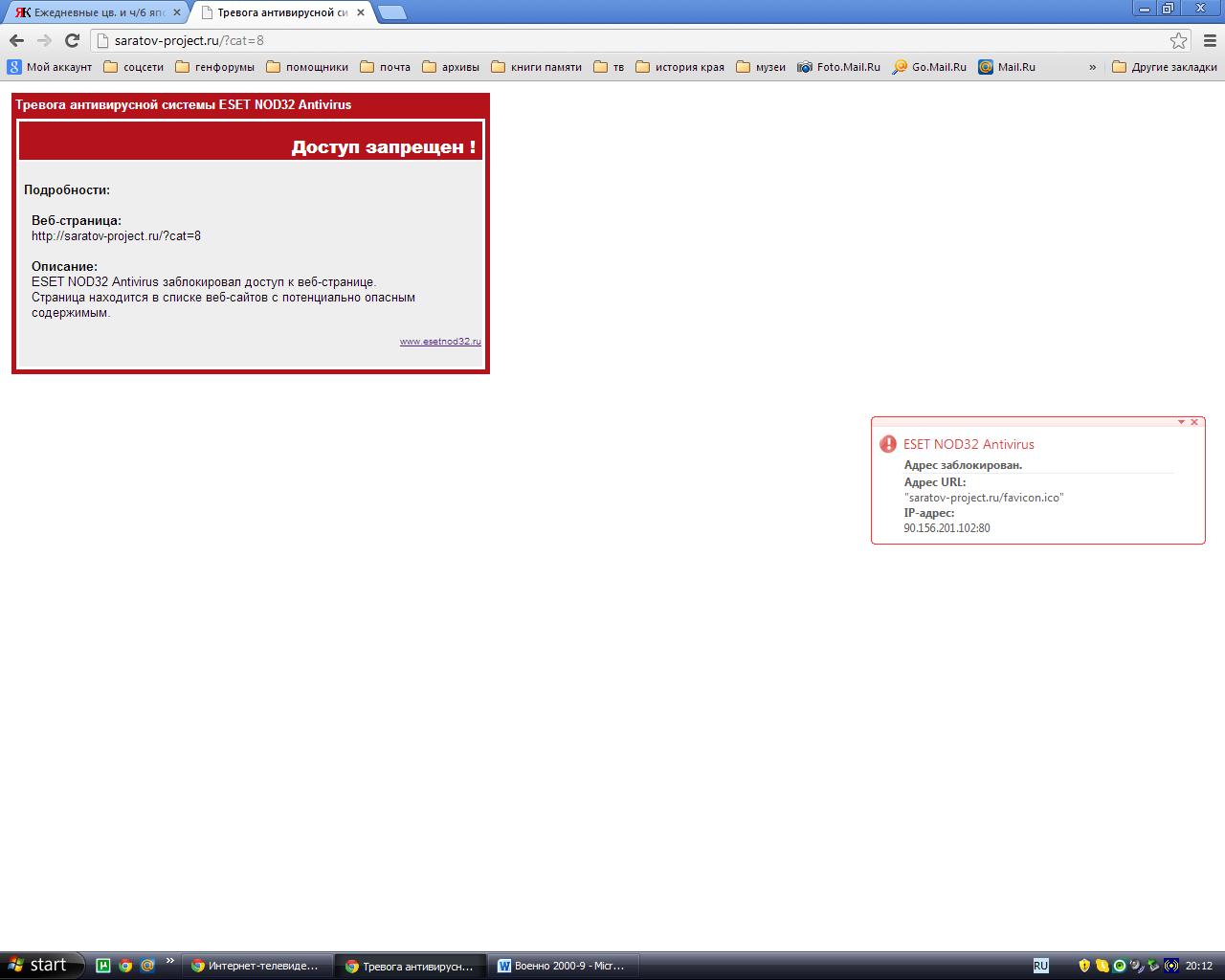Expand the hidden bookmarks overflow chevron
Viewport: 1225px width, 980px height.
pos(1092,67)
